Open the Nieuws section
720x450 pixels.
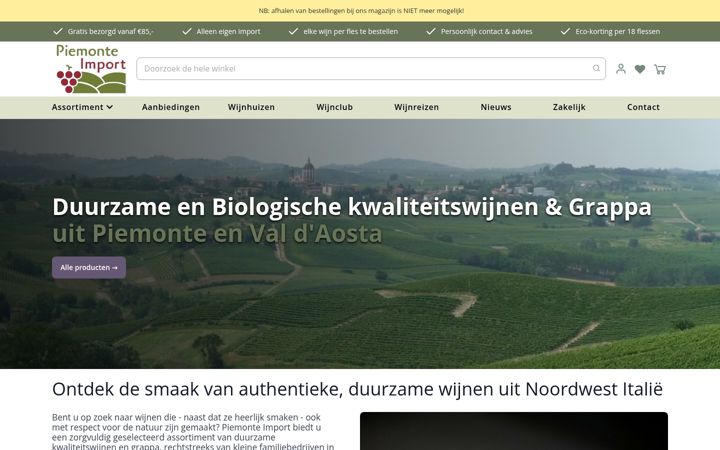point(496,107)
